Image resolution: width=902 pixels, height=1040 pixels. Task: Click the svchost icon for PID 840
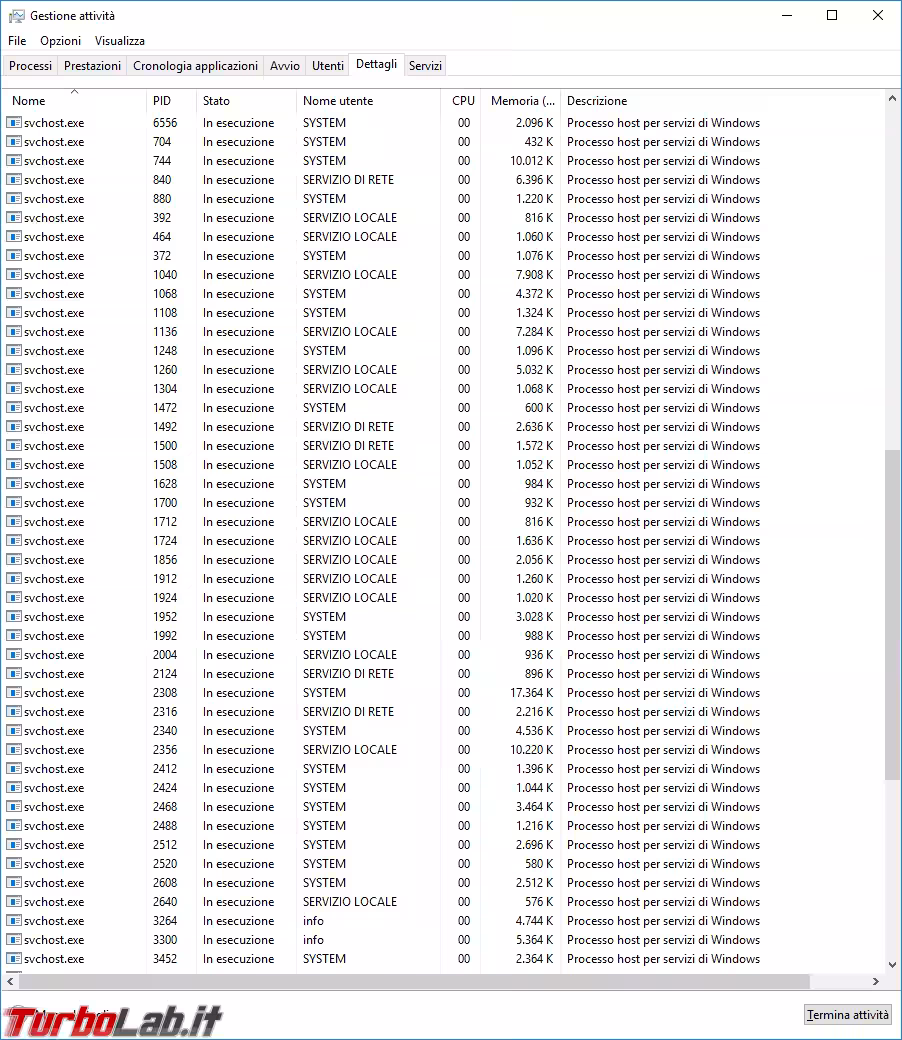click(x=14, y=180)
